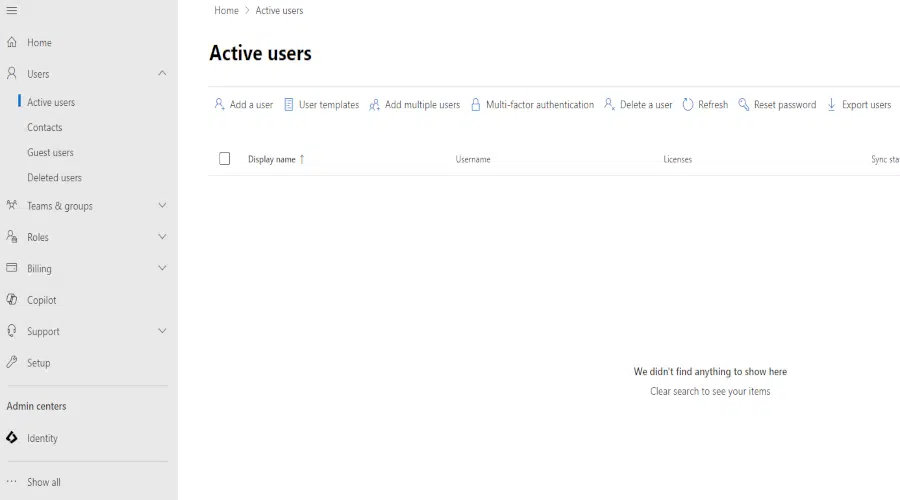Open Multi-factor authentication lock icon
Screen dimensions: 900x500
point(476,105)
